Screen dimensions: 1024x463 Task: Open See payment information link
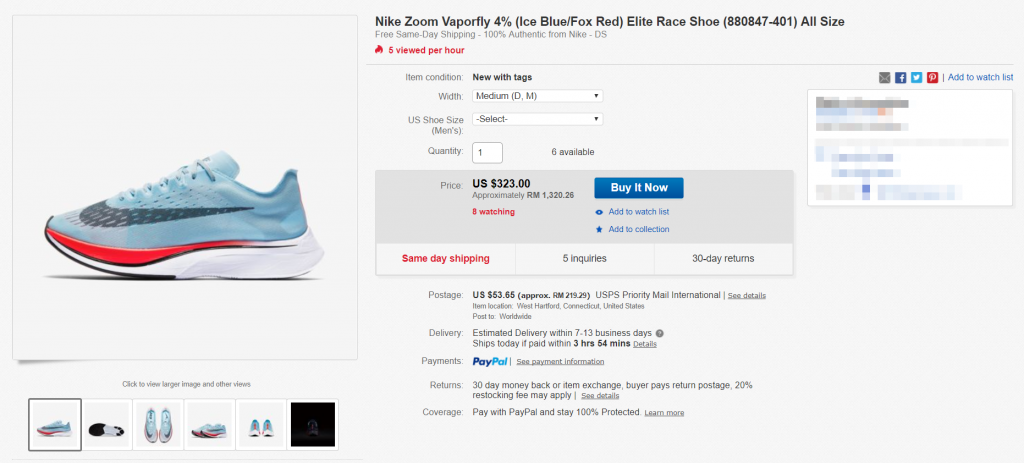point(560,361)
